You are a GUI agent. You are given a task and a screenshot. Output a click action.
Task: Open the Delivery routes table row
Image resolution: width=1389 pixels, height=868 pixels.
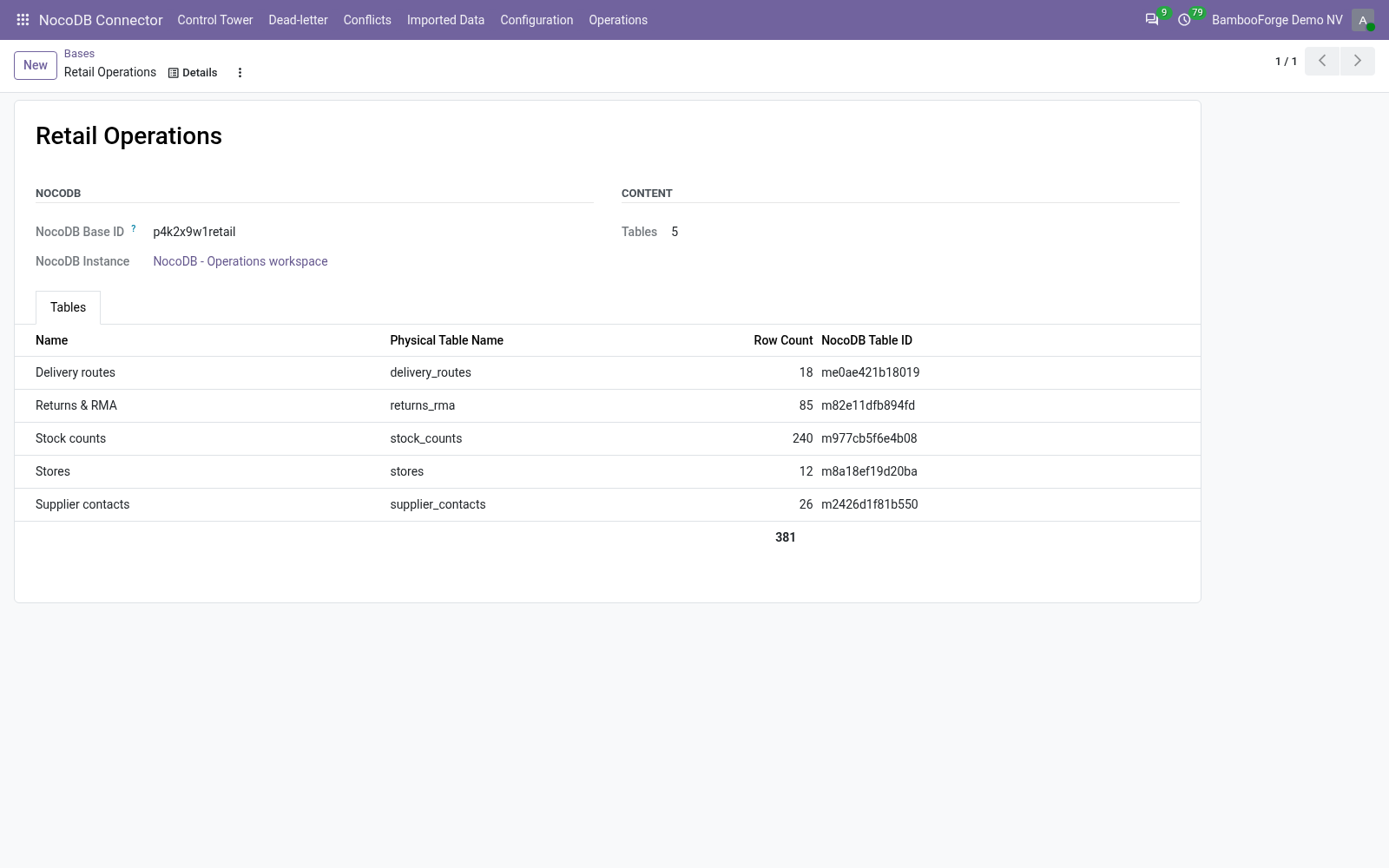608,373
